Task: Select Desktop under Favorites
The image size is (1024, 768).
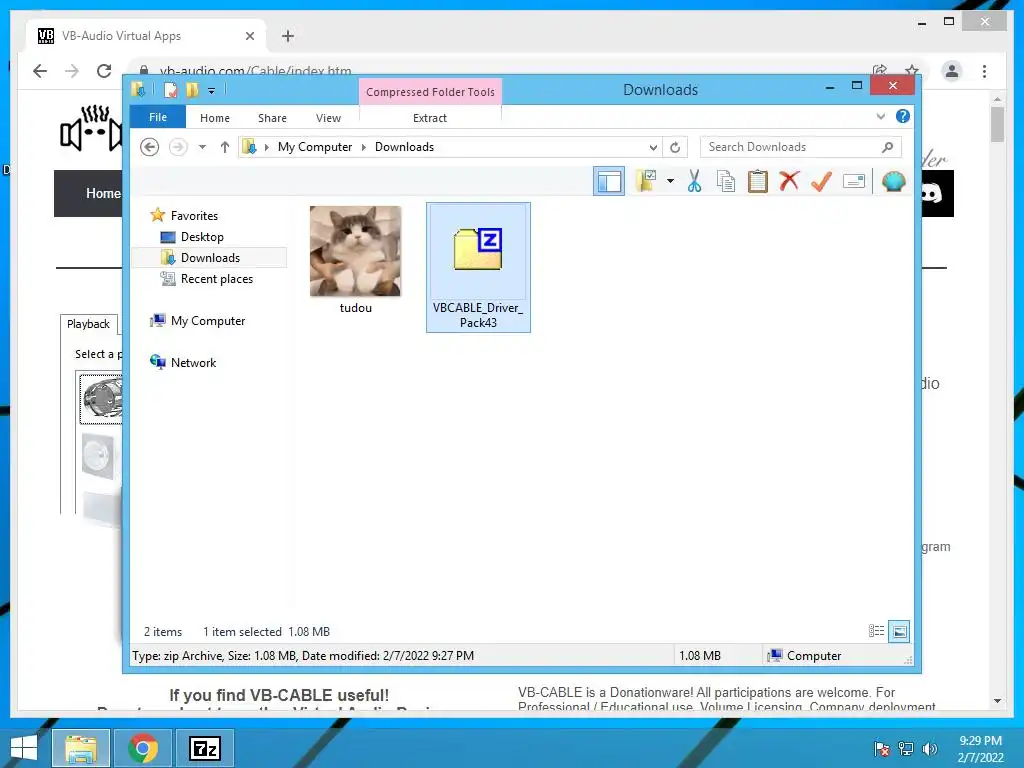Action: [x=202, y=236]
